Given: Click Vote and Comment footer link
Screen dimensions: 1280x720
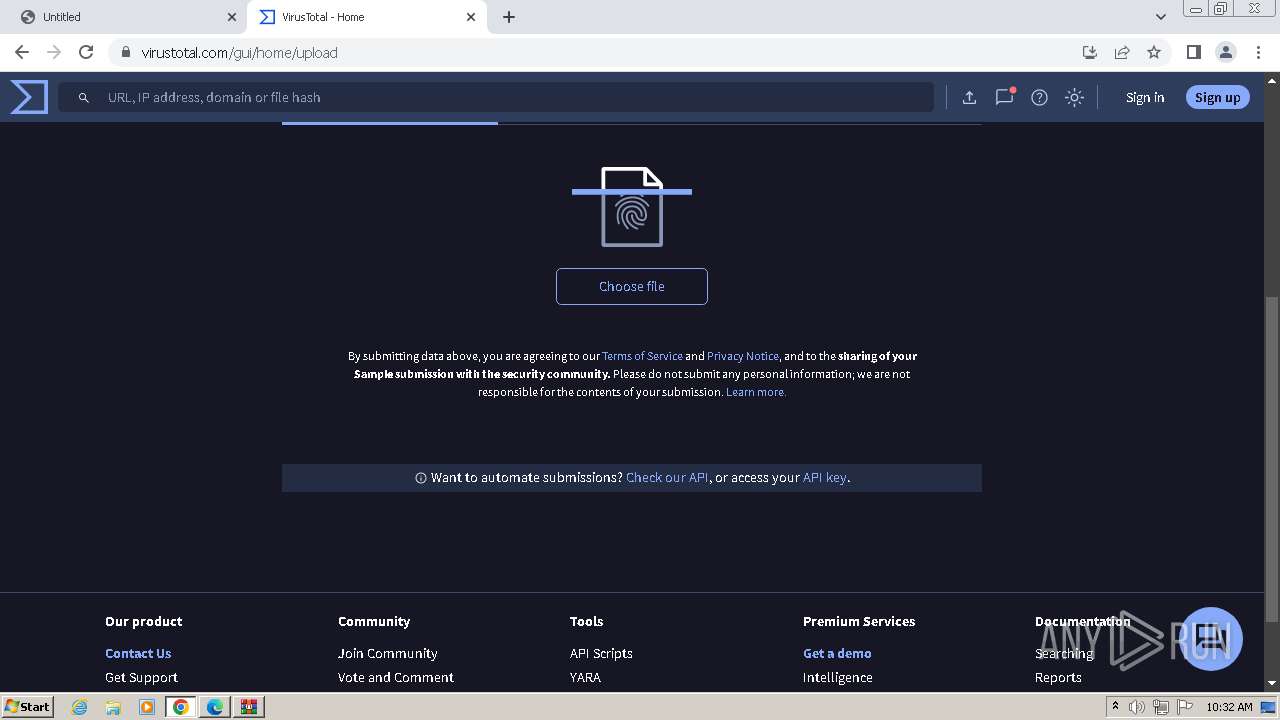Looking at the screenshot, I should tap(396, 677).
